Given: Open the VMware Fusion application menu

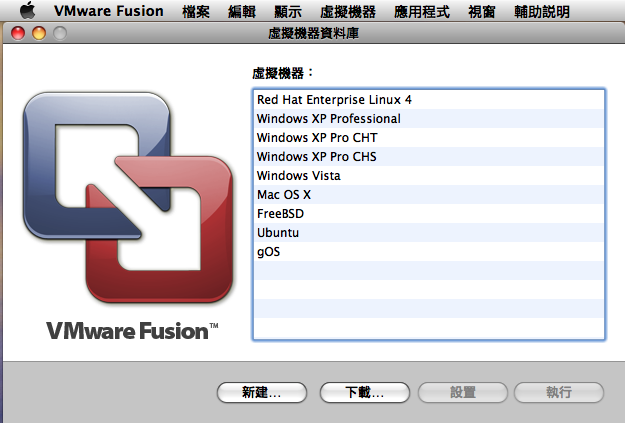Looking at the screenshot, I should click(109, 11).
